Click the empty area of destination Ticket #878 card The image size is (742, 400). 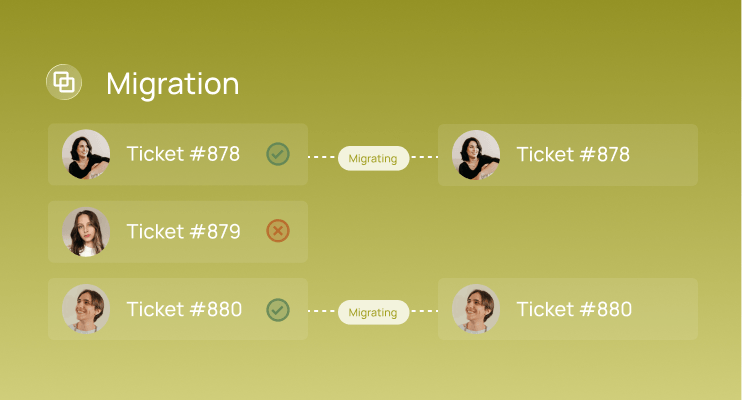663,155
